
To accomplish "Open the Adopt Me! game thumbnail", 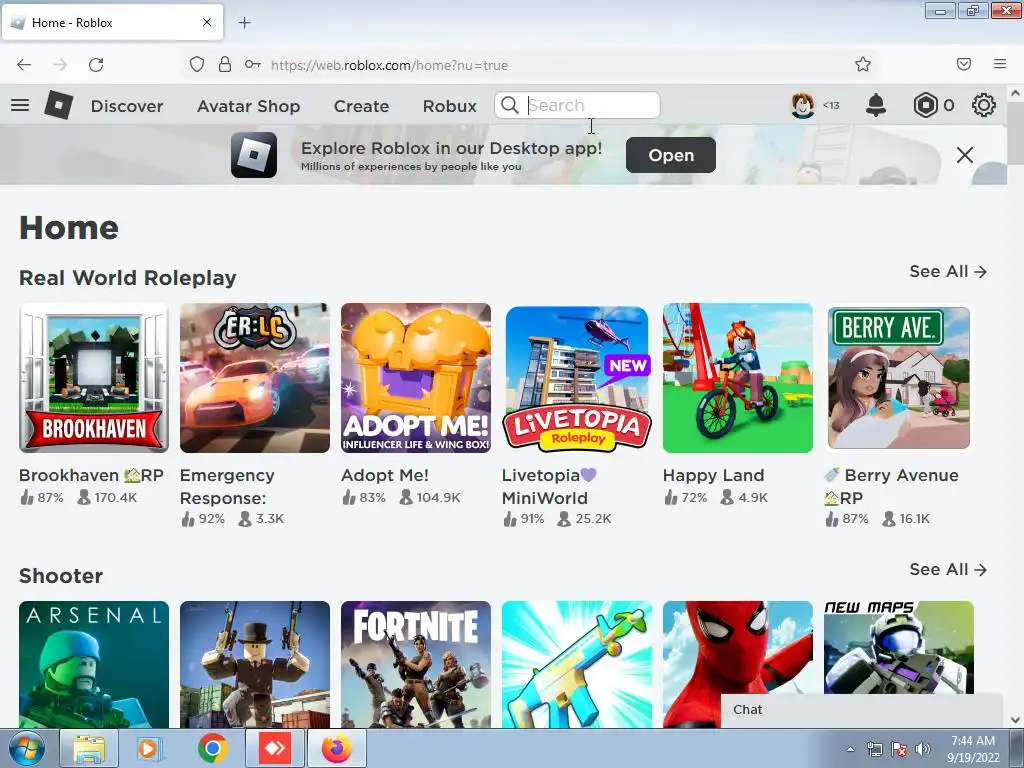I will point(416,377).
